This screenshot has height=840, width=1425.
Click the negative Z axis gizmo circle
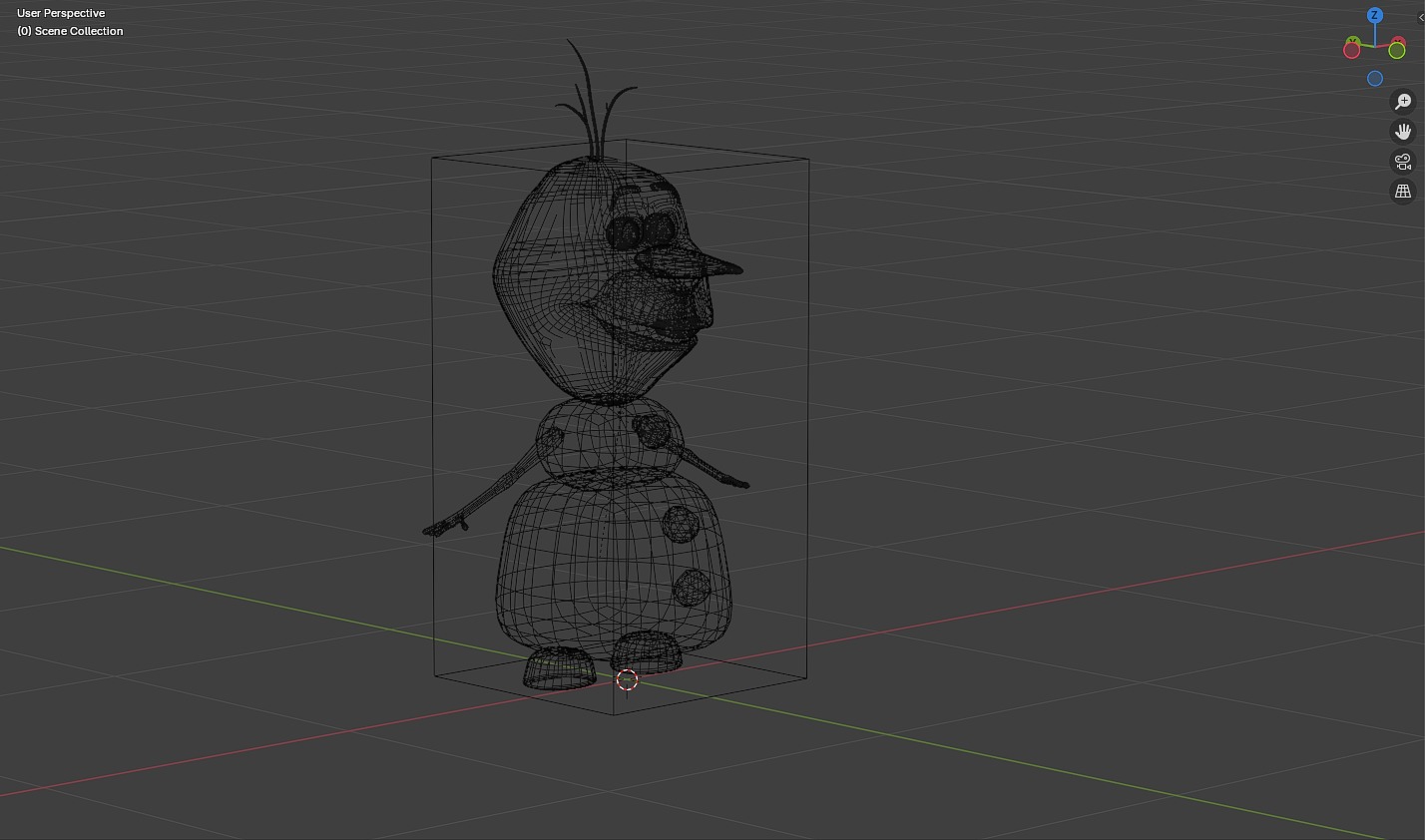coord(1375,79)
